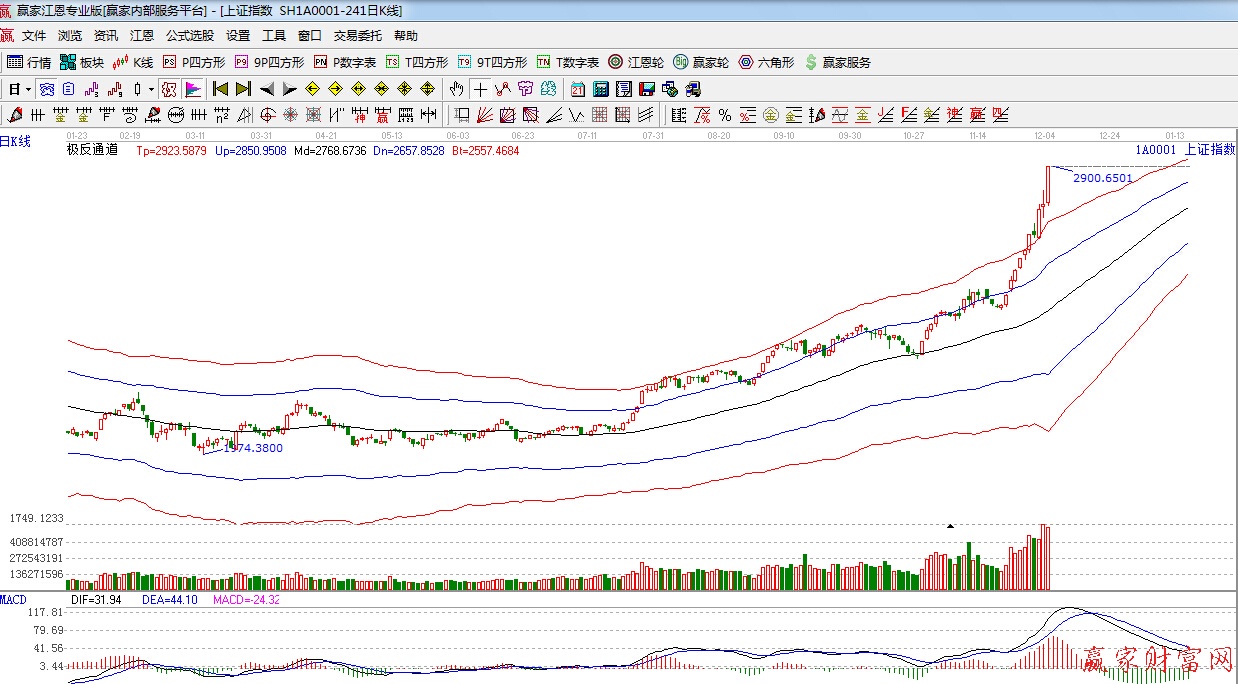Screen dimensions: 1238x684
Task: Open the 江恩轮 Gann wheel tool
Action: (636, 62)
